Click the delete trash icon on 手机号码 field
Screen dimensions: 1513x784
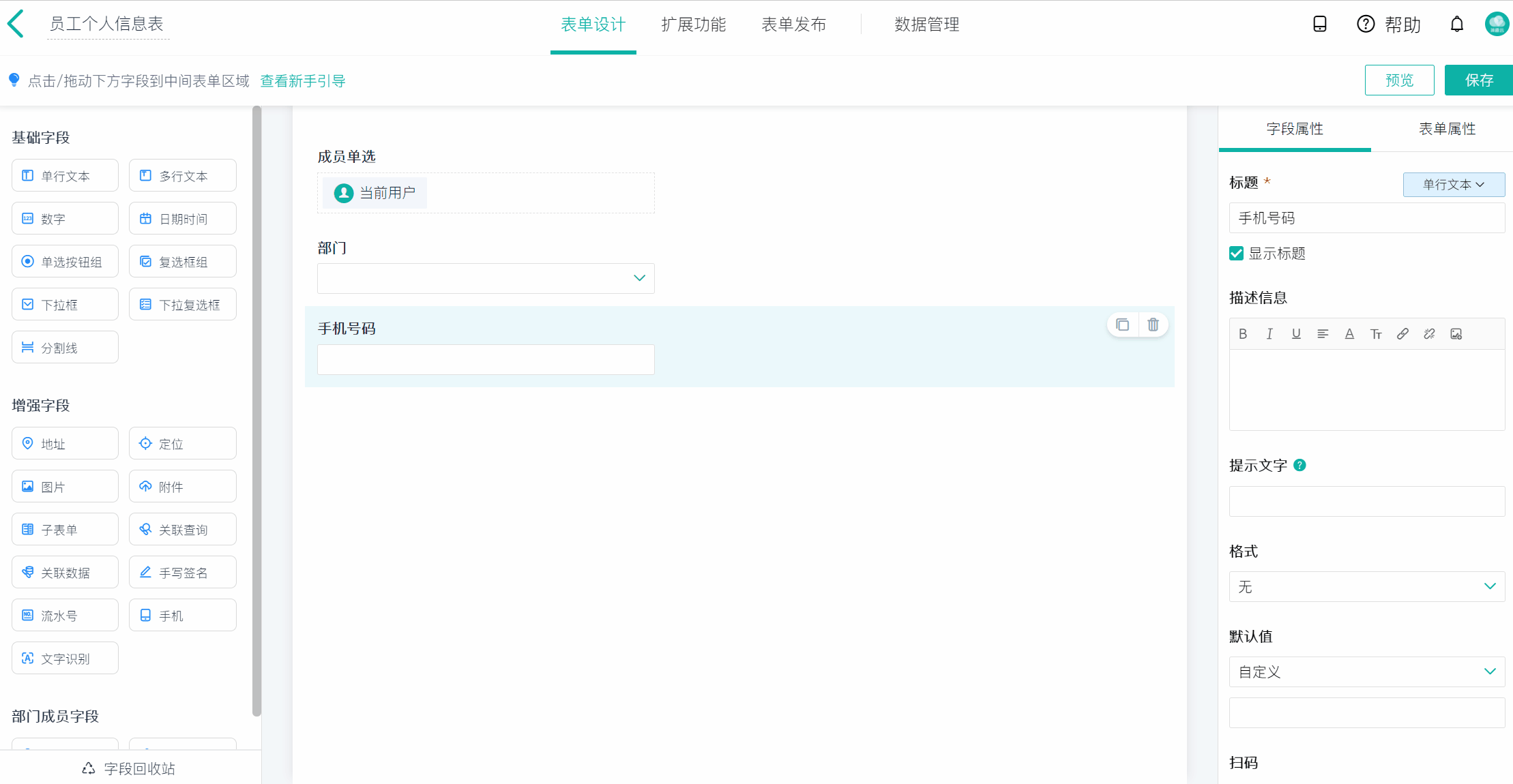[x=1153, y=325]
